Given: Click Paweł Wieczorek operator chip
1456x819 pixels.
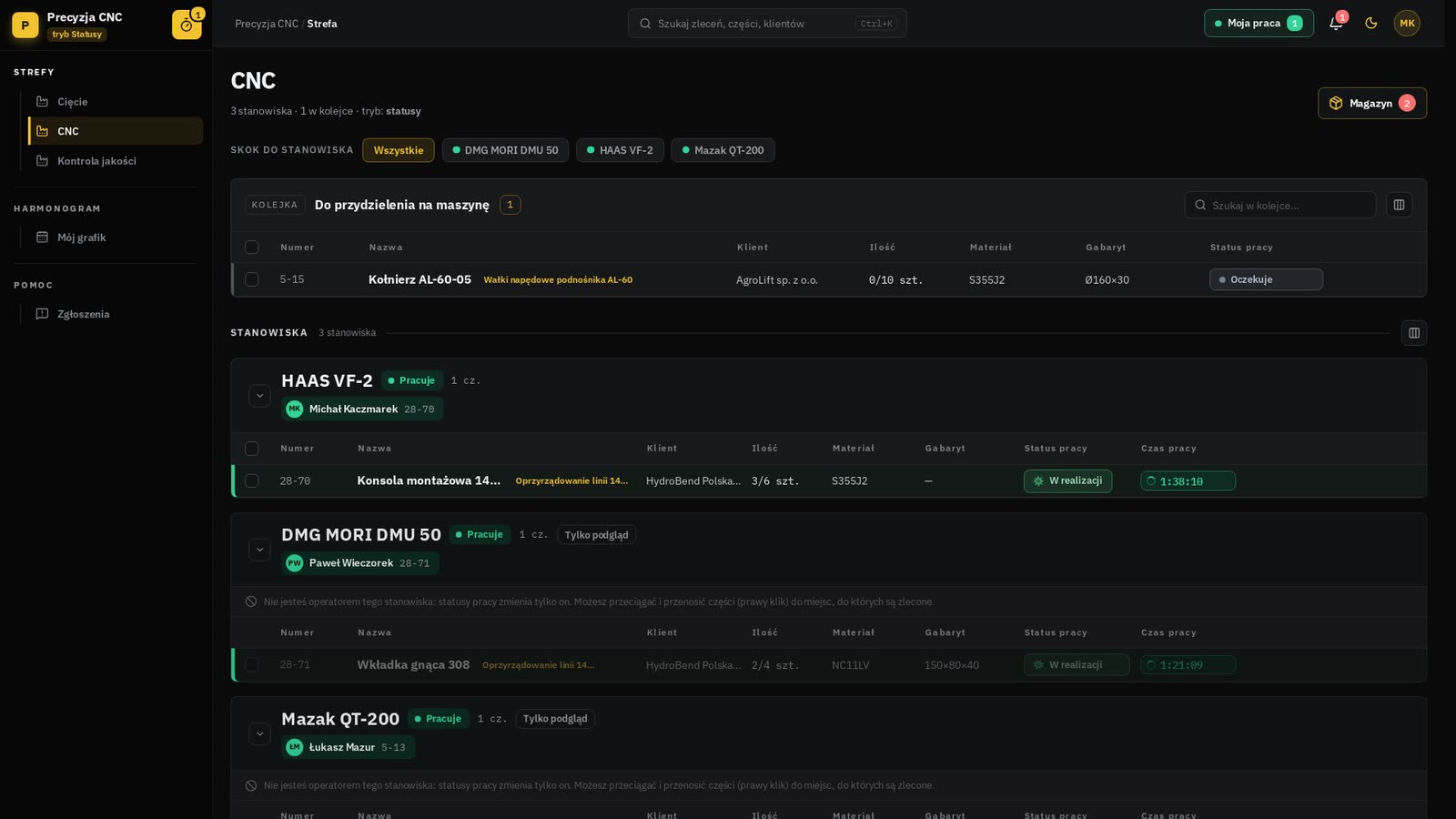Looking at the screenshot, I should pyautogui.click(x=360, y=563).
